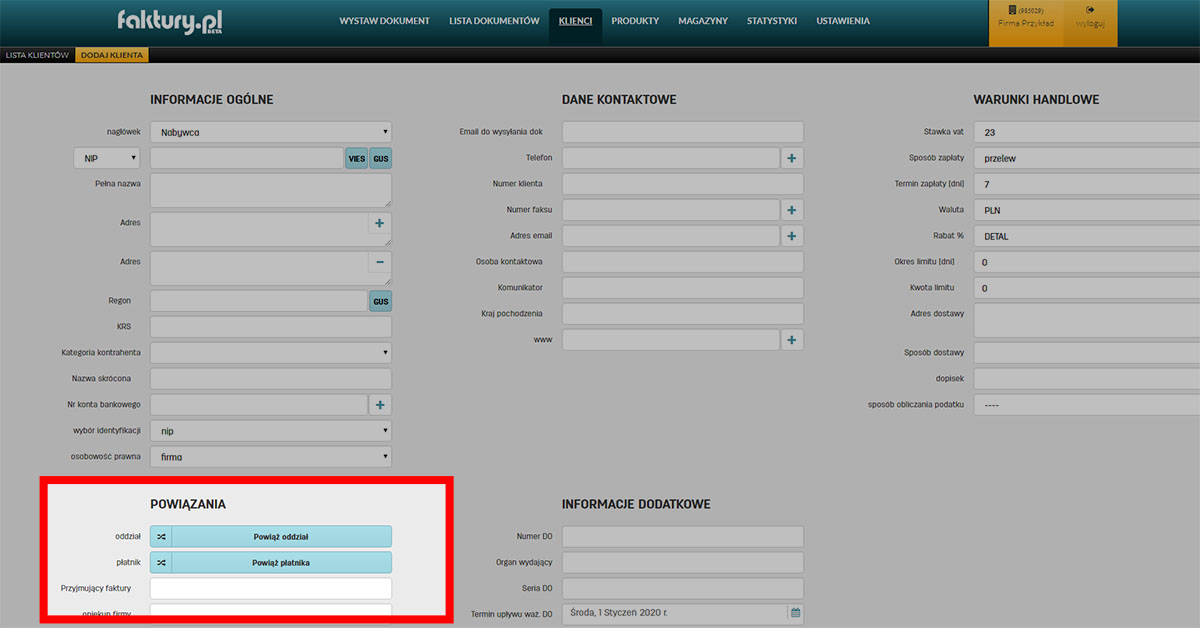
Task: Add another fax number with plus icon
Action: pos(792,210)
